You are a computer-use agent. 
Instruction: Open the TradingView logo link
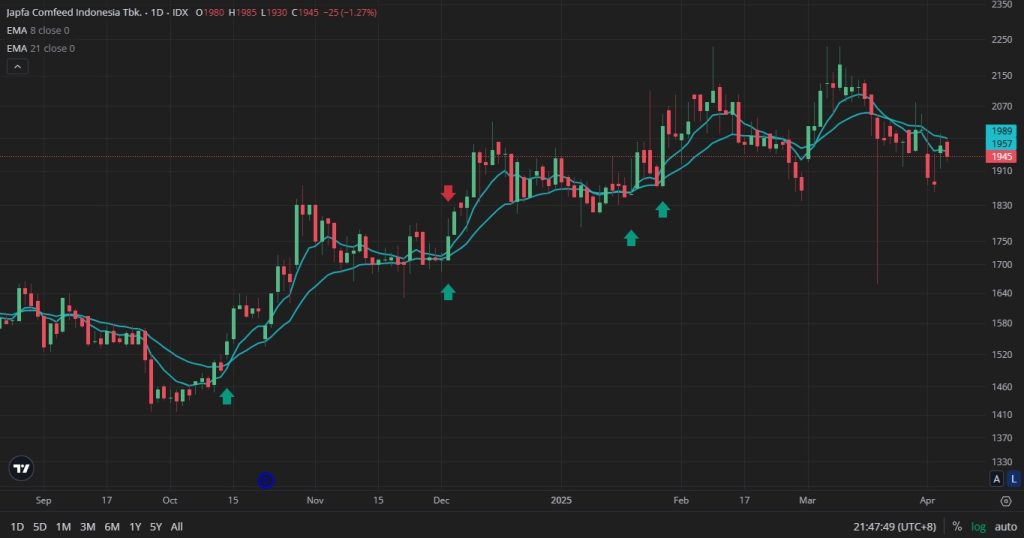point(22,468)
